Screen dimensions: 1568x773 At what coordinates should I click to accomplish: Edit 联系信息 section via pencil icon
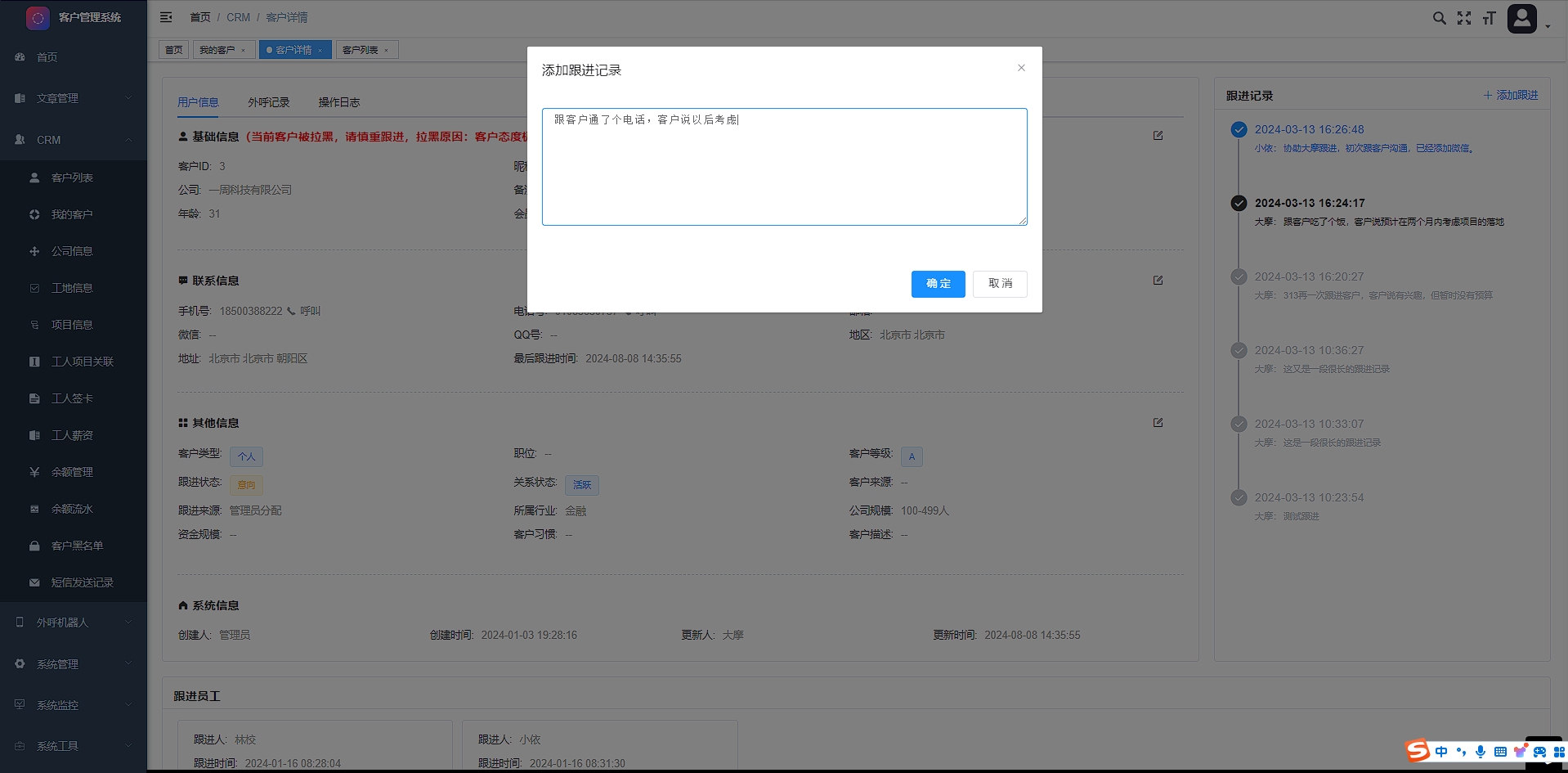(1158, 281)
